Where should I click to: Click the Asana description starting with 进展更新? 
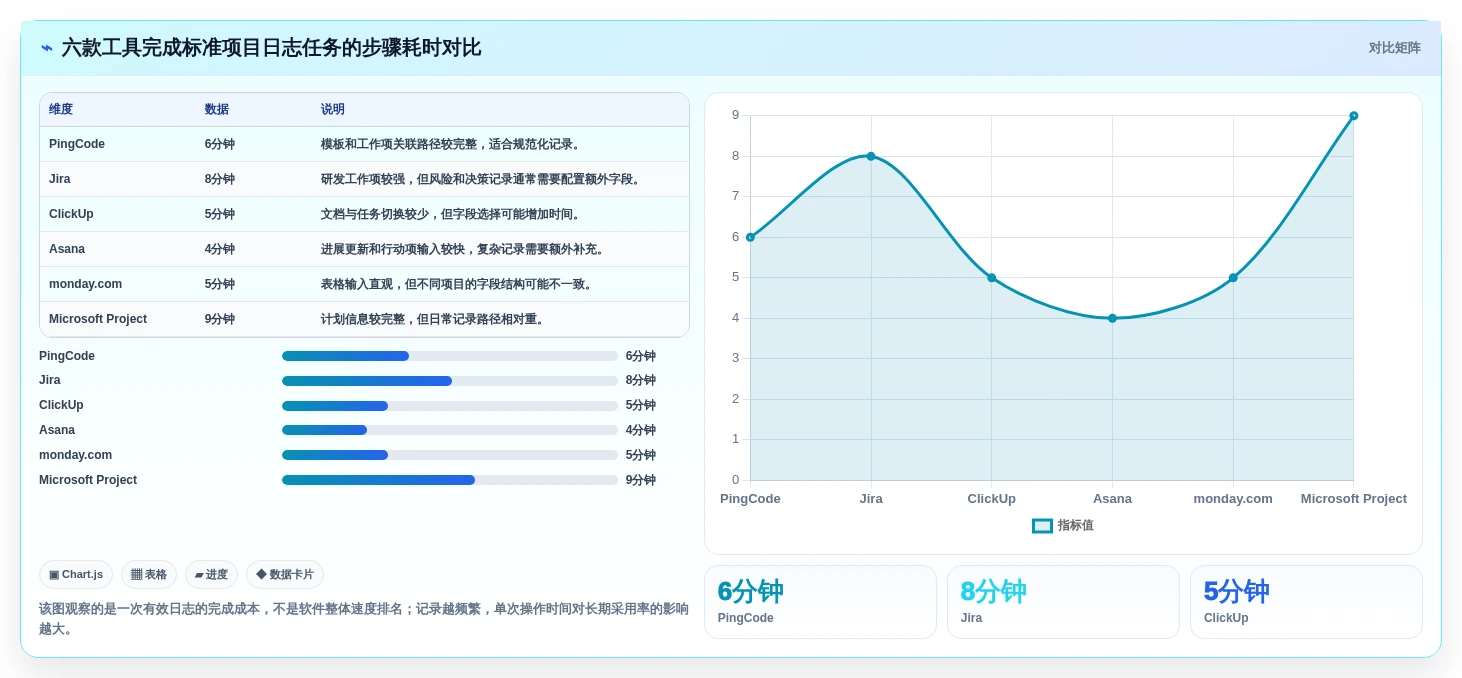coord(464,249)
